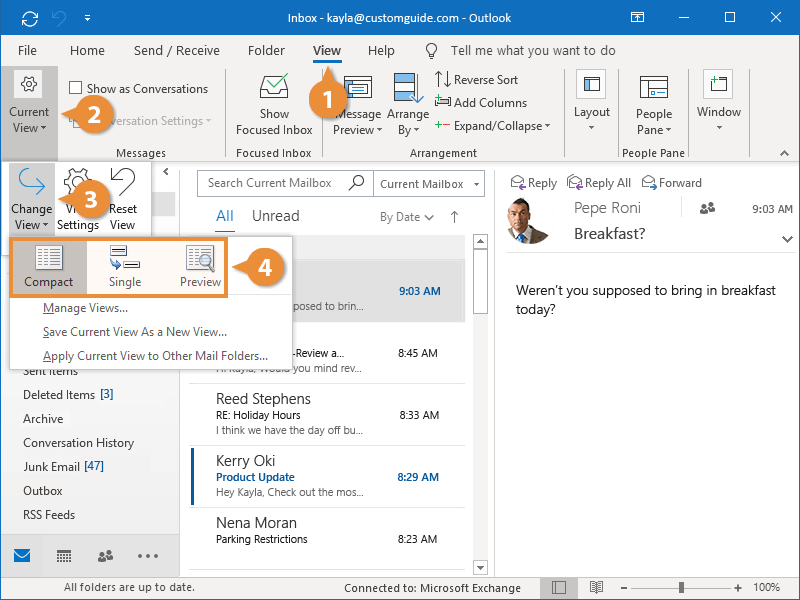Open the Expand/Collapse dropdown

(x=492, y=126)
